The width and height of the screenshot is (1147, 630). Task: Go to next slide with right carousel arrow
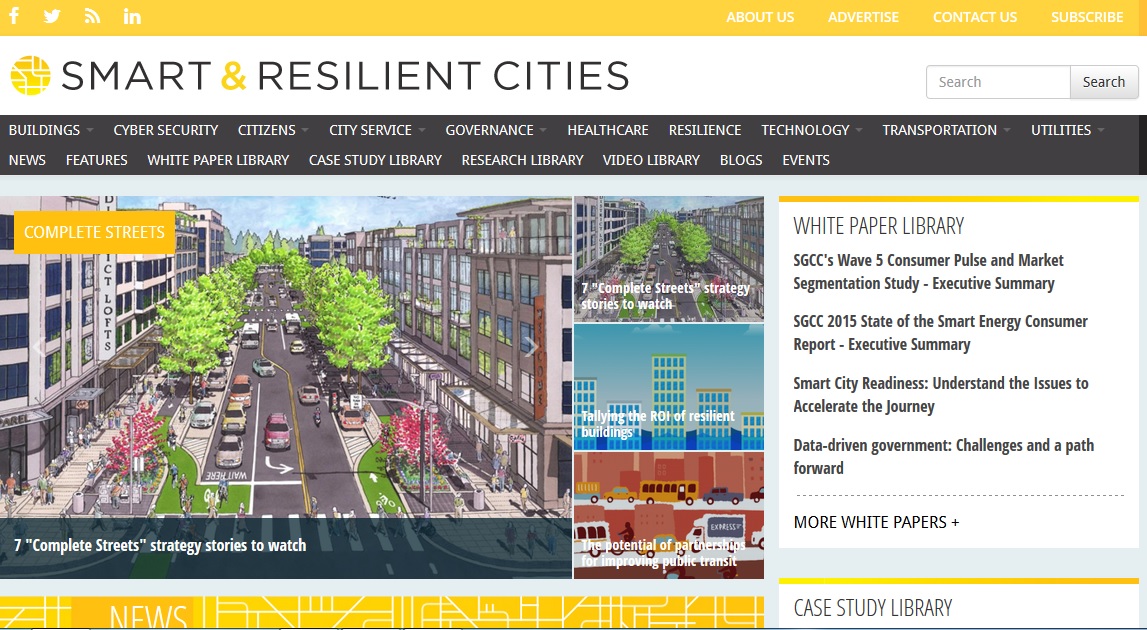[x=532, y=347]
